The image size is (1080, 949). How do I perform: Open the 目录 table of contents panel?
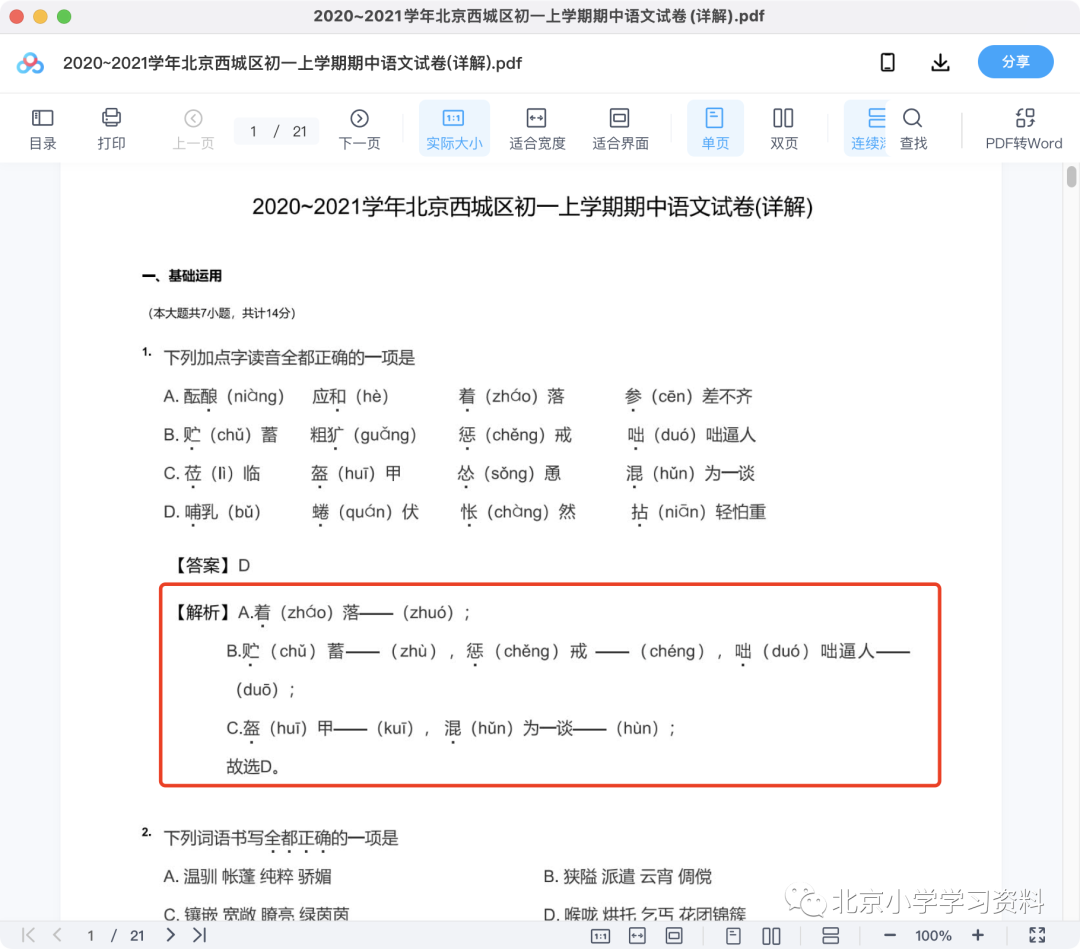pyautogui.click(x=43, y=129)
